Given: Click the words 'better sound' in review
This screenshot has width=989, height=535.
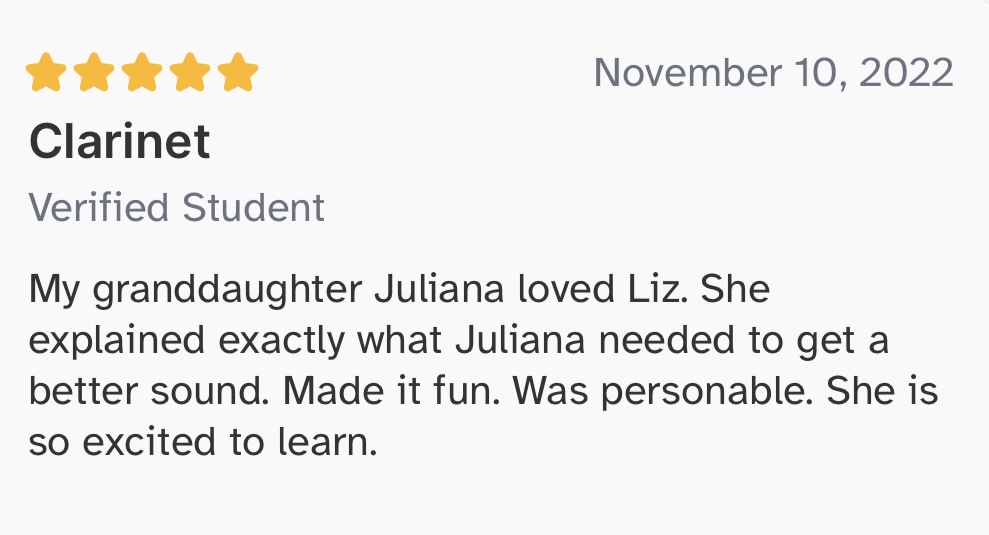Looking at the screenshot, I should [x=148, y=391].
